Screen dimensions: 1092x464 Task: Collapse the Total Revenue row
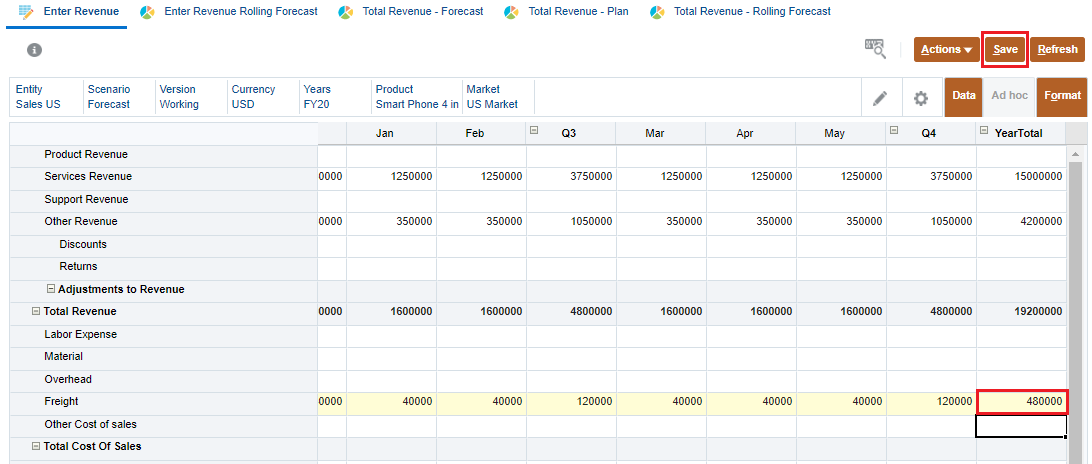[36, 311]
